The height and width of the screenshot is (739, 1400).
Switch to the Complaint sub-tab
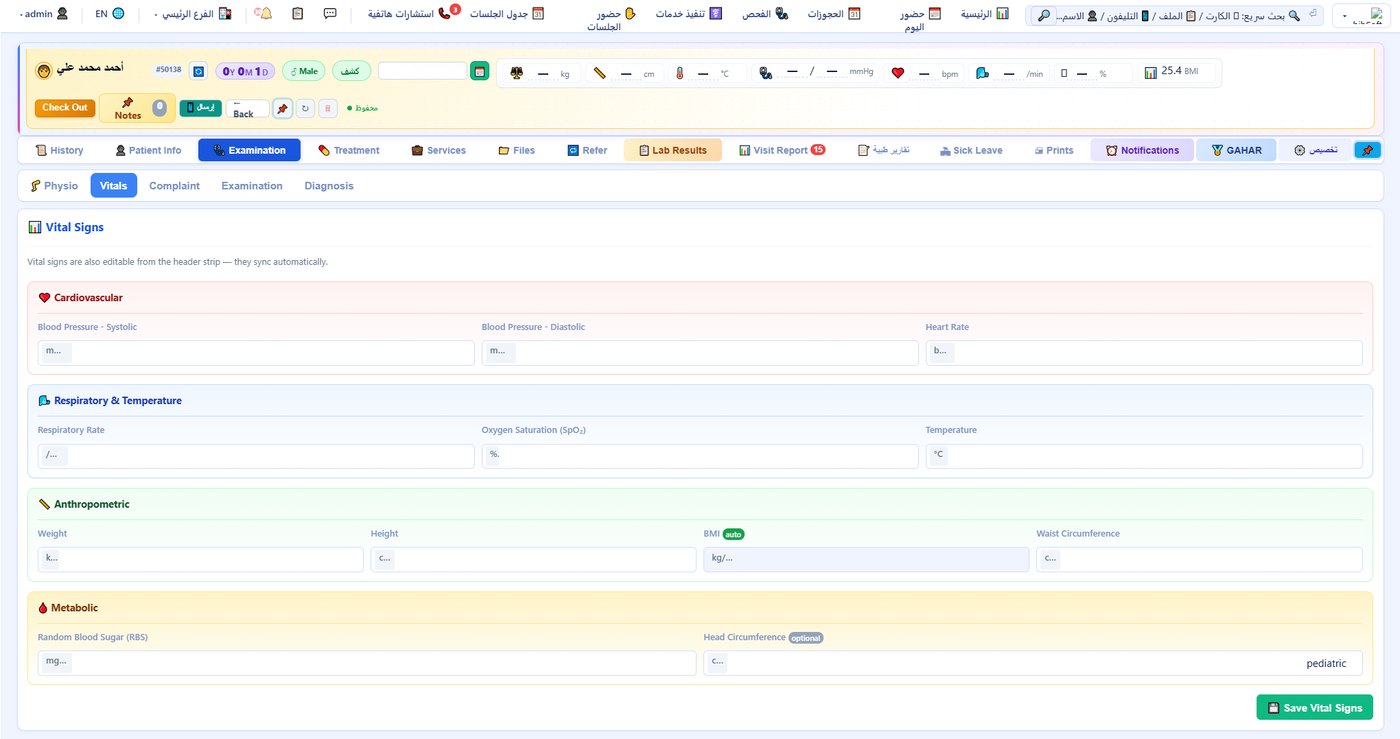pos(174,185)
